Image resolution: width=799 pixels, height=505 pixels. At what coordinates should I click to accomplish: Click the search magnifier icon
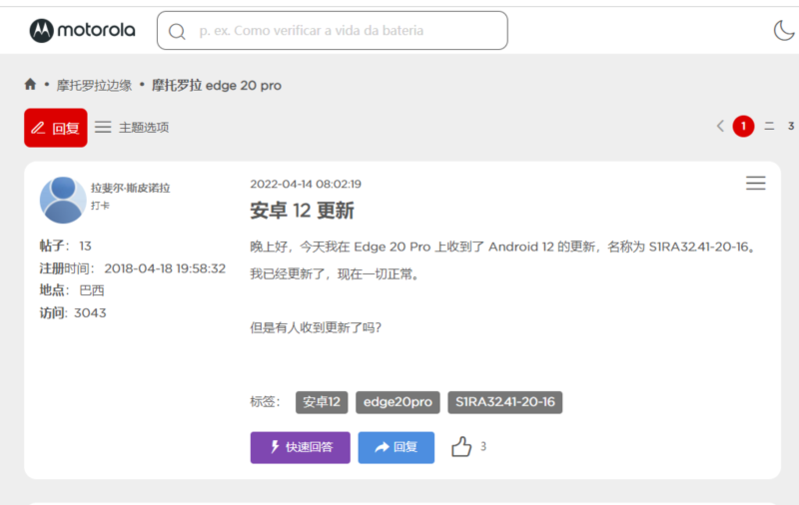177,32
